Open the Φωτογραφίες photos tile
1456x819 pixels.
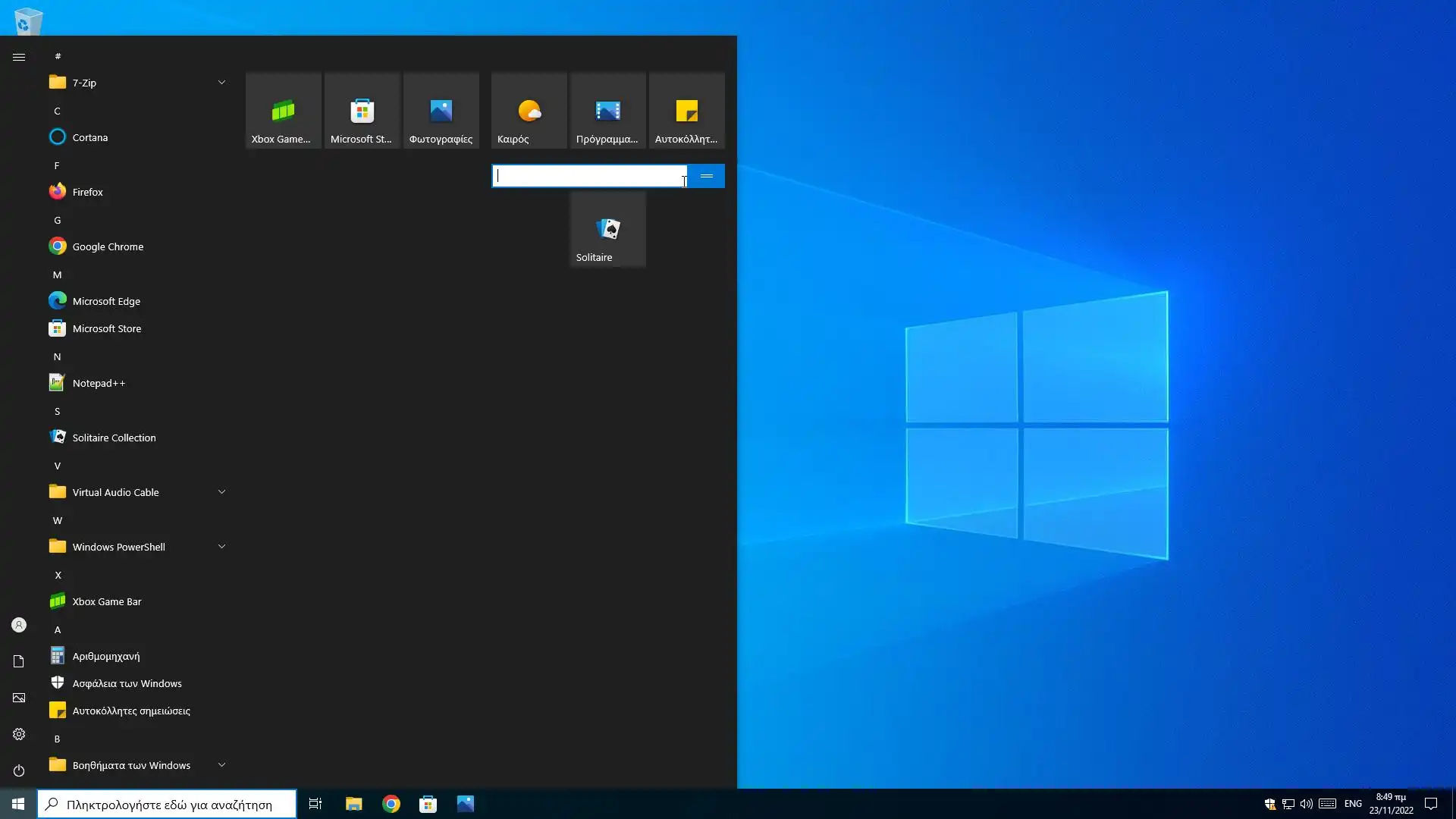click(441, 111)
